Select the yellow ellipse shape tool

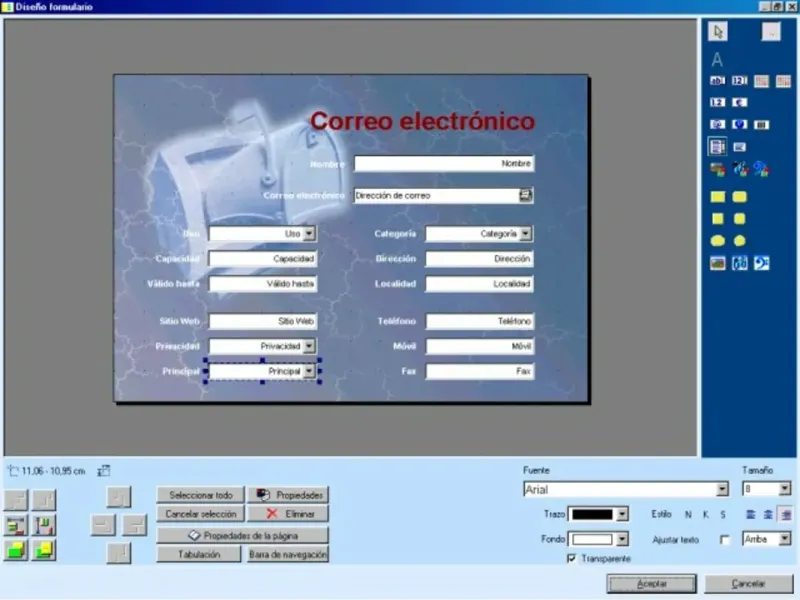(x=718, y=241)
